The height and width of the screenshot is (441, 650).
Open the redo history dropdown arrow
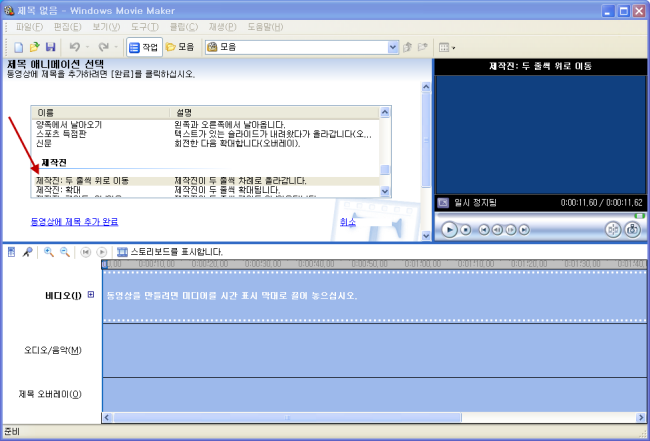pos(116,47)
